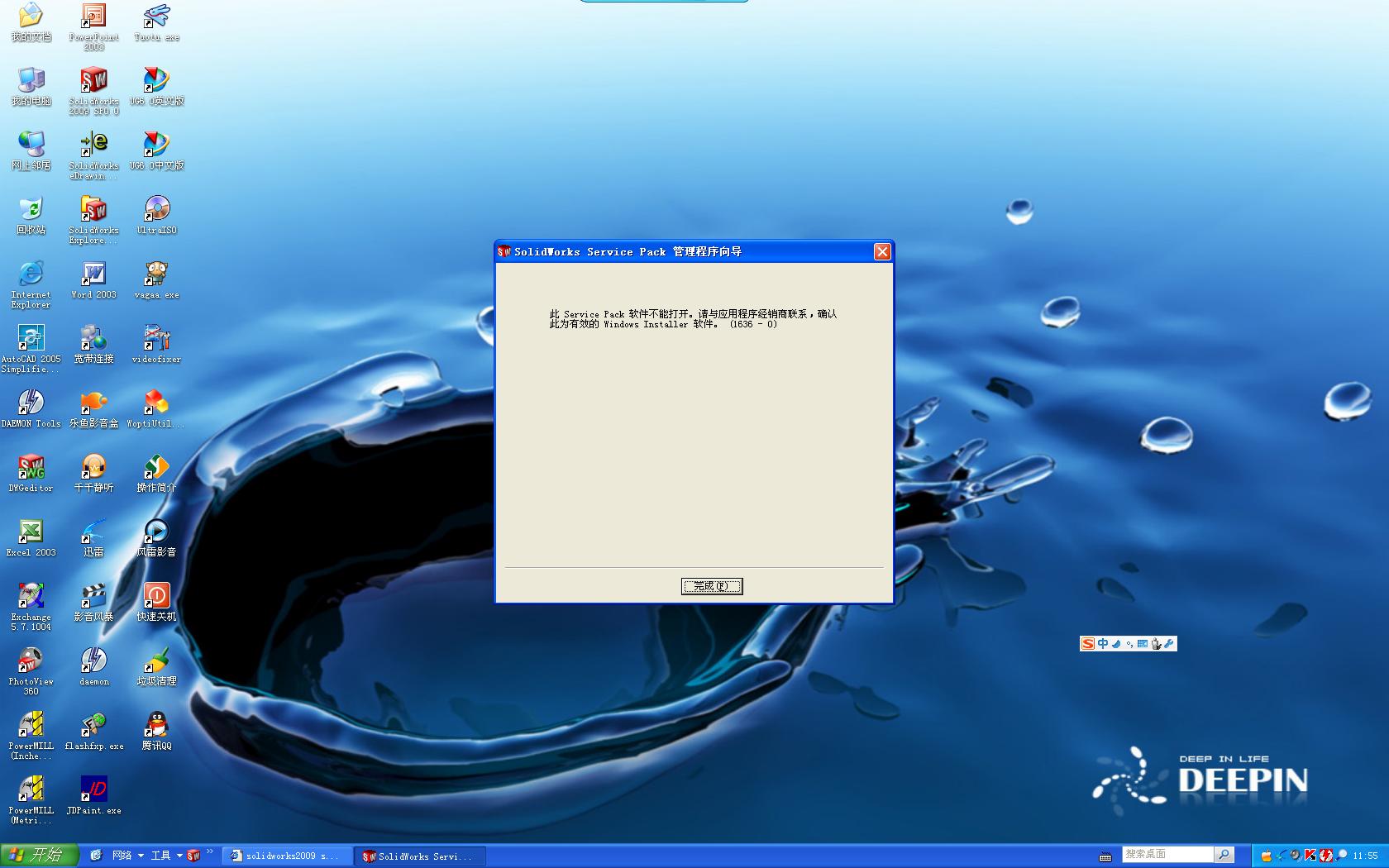Select the UltraISO desktop shortcut
1389x868 pixels.
coord(156,216)
